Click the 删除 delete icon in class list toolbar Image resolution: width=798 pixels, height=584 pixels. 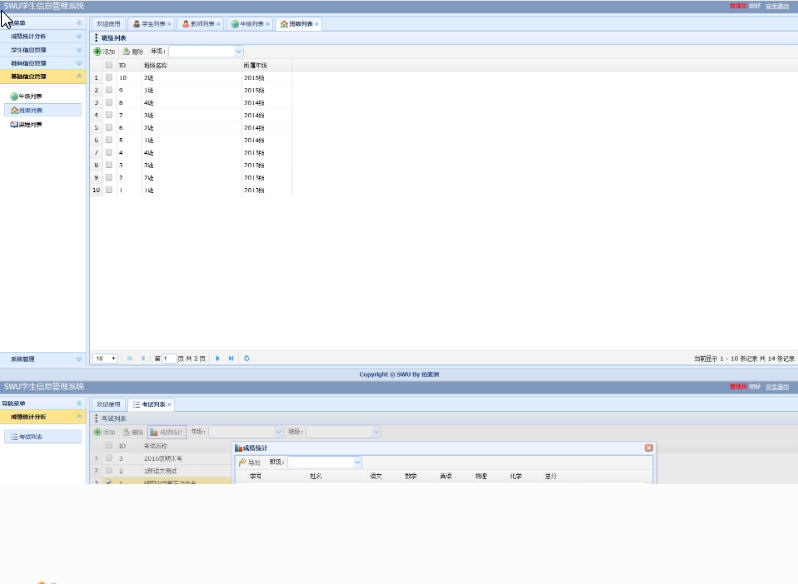coord(126,51)
